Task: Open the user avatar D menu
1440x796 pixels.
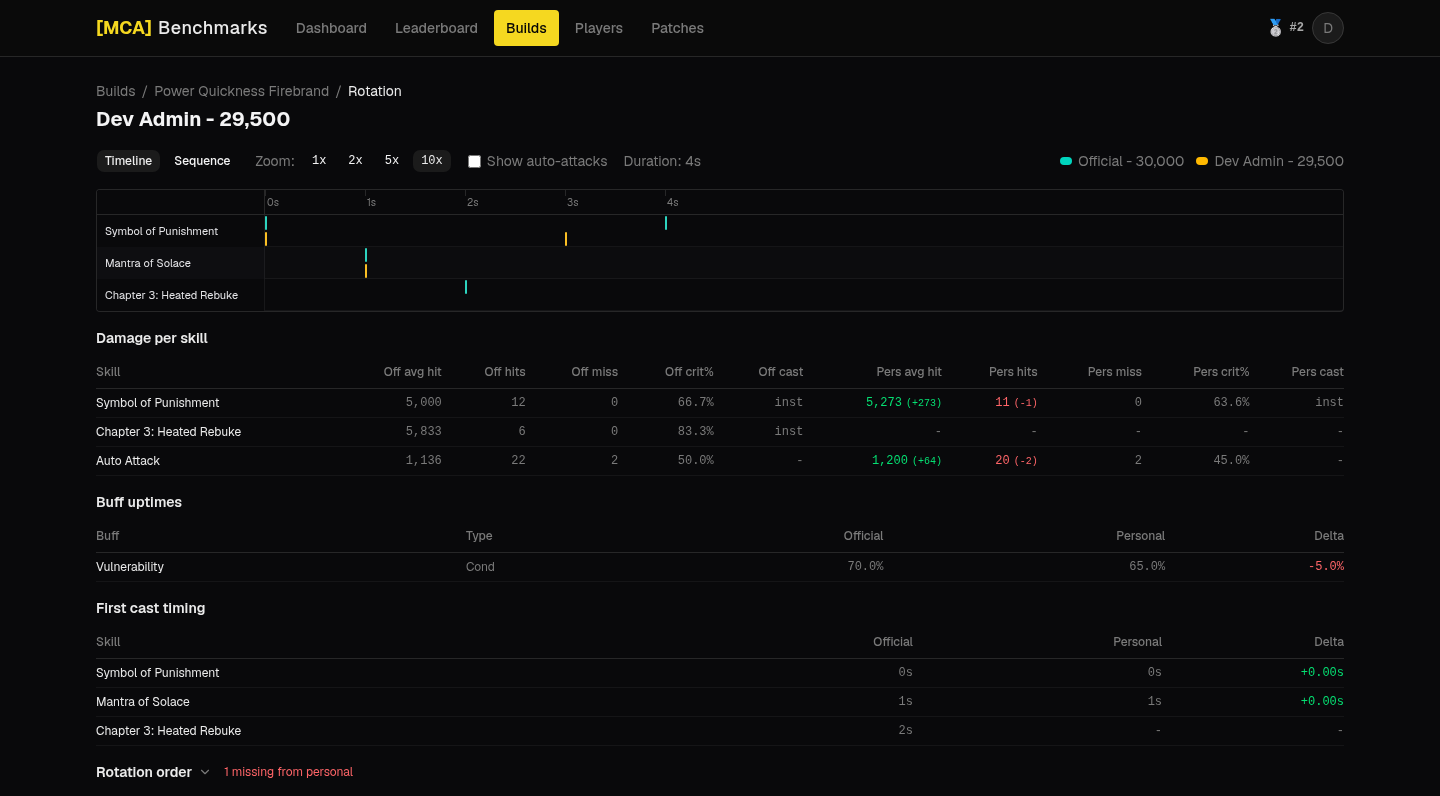Action: click(1328, 28)
